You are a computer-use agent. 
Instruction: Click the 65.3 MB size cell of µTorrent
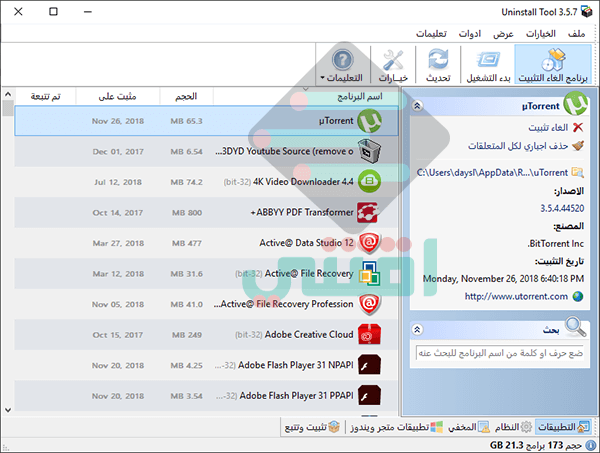point(186,121)
